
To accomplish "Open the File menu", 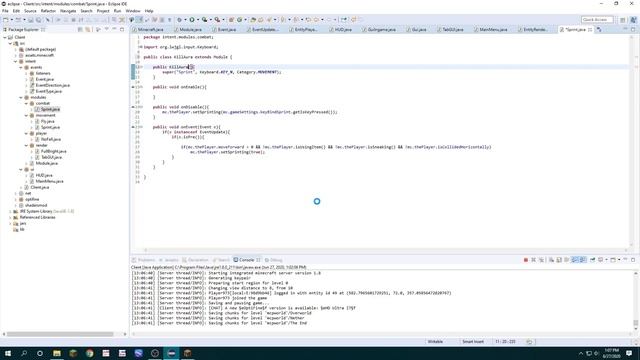I will click(x=5, y=11).
